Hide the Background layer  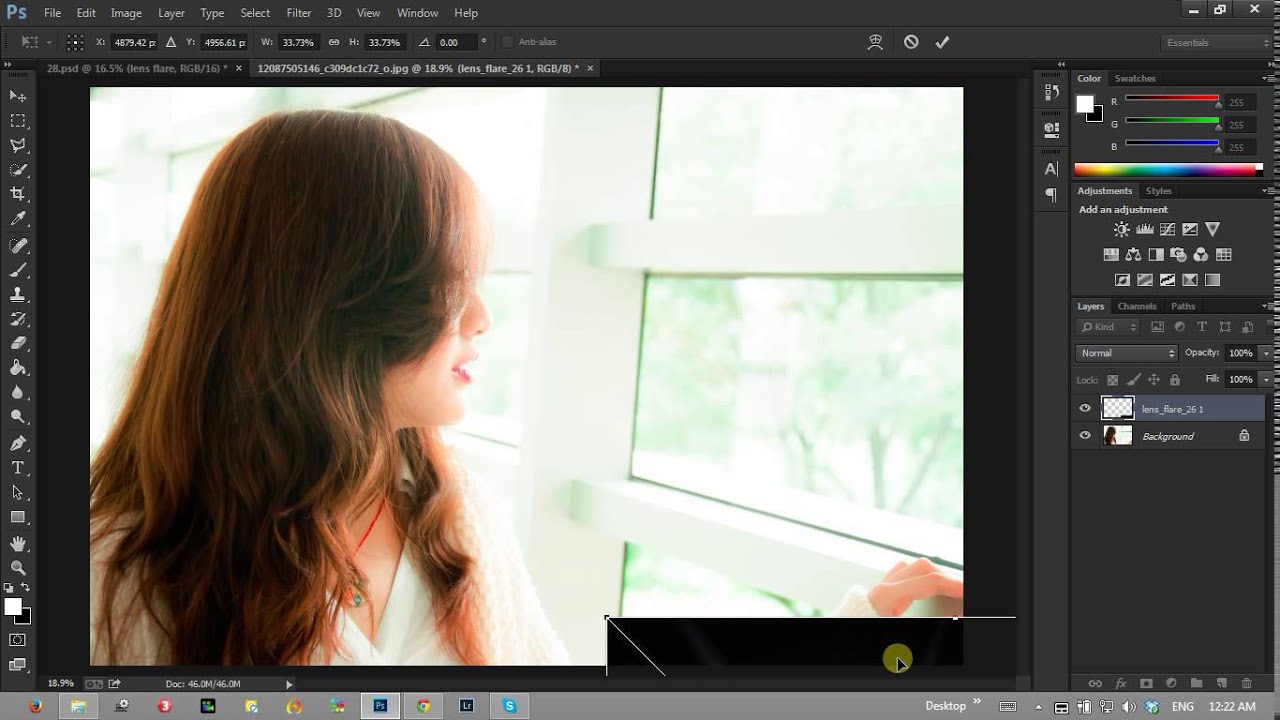click(x=1085, y=436)
